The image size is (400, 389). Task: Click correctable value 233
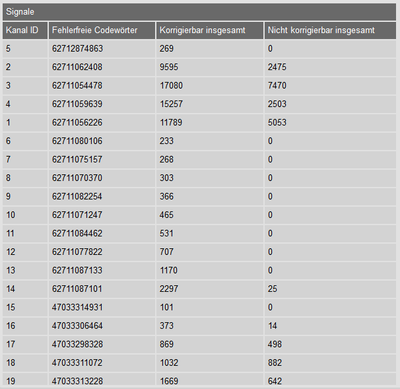(x=166, y=141)
